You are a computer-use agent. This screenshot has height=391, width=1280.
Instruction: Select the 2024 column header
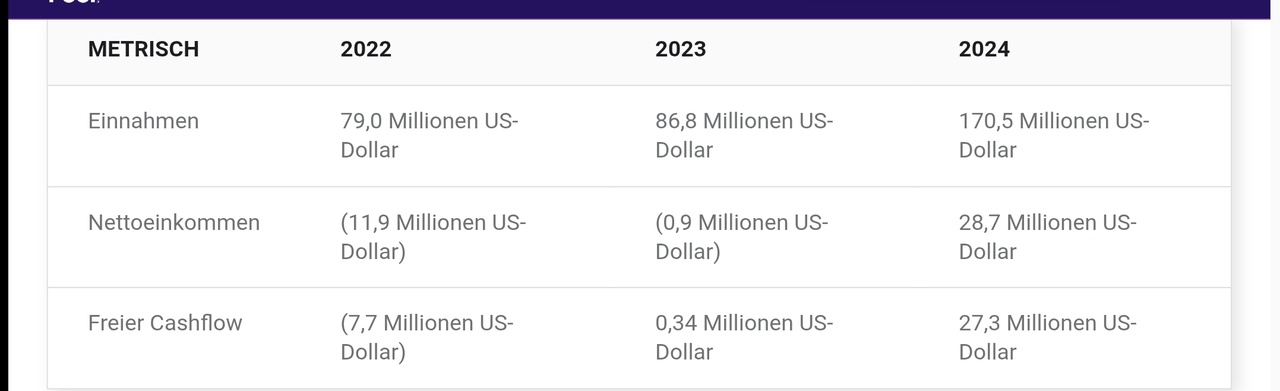click(984, 49)
